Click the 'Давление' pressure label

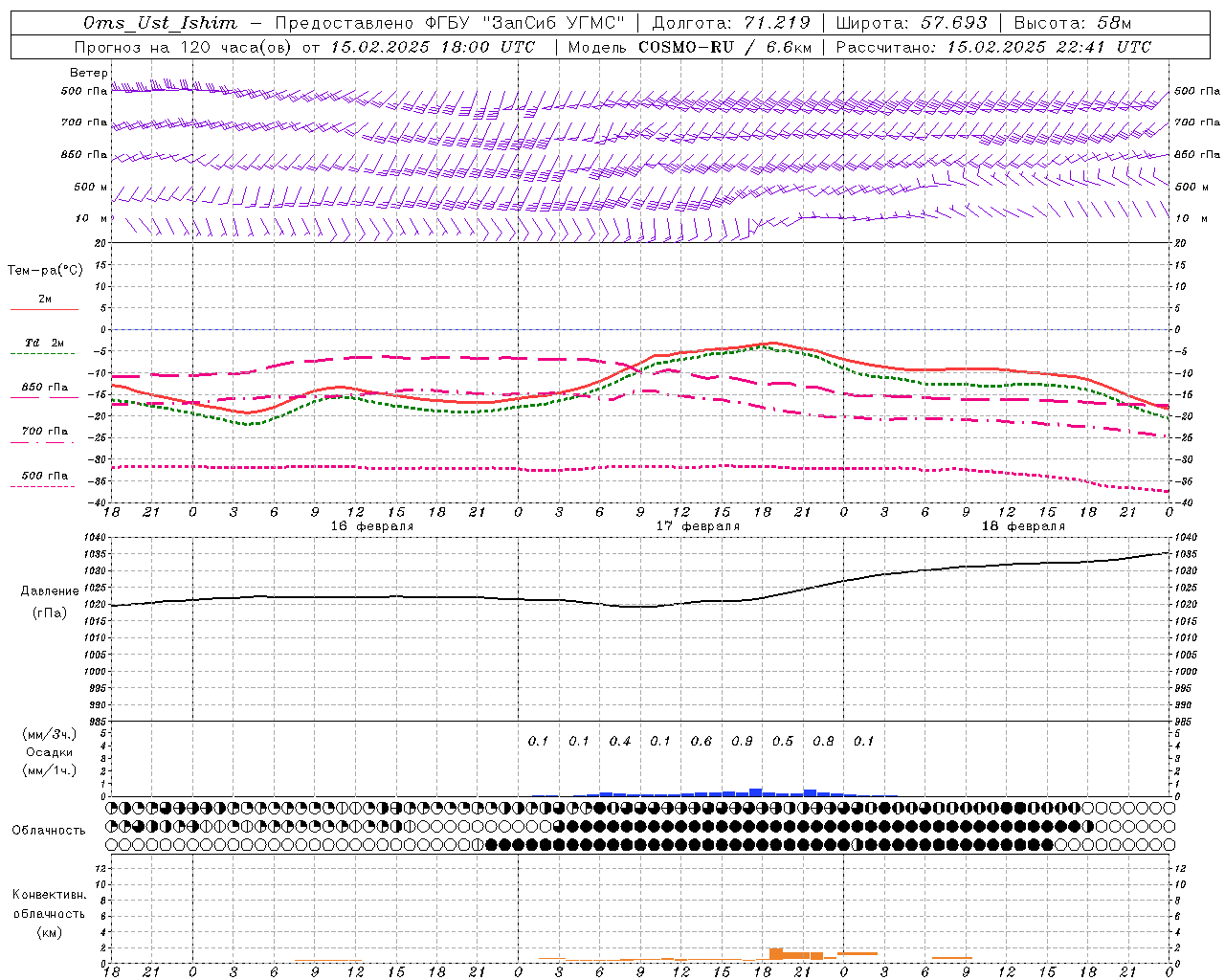[x=50, y=591]
